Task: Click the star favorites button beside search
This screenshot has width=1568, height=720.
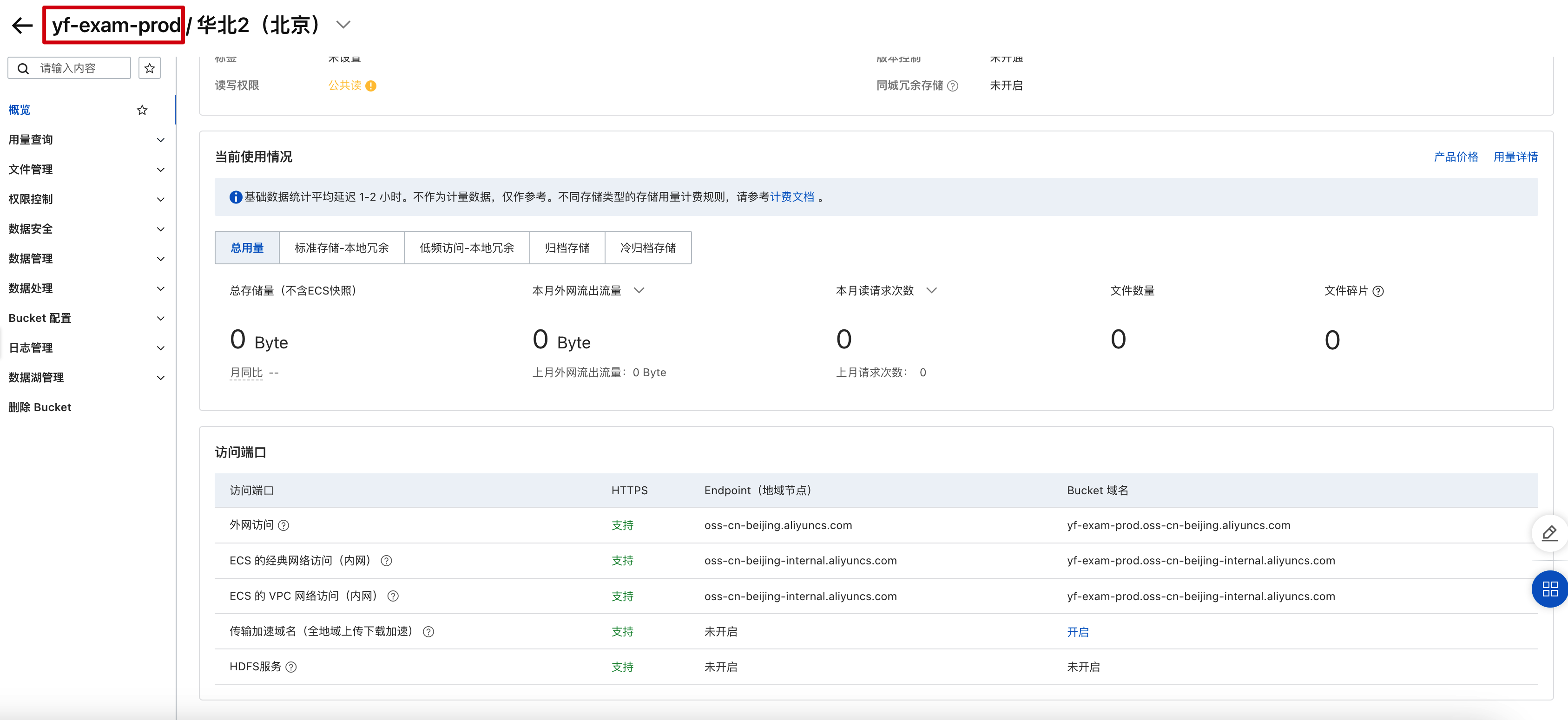Action: pyautogui.click(x=149, y=67)
